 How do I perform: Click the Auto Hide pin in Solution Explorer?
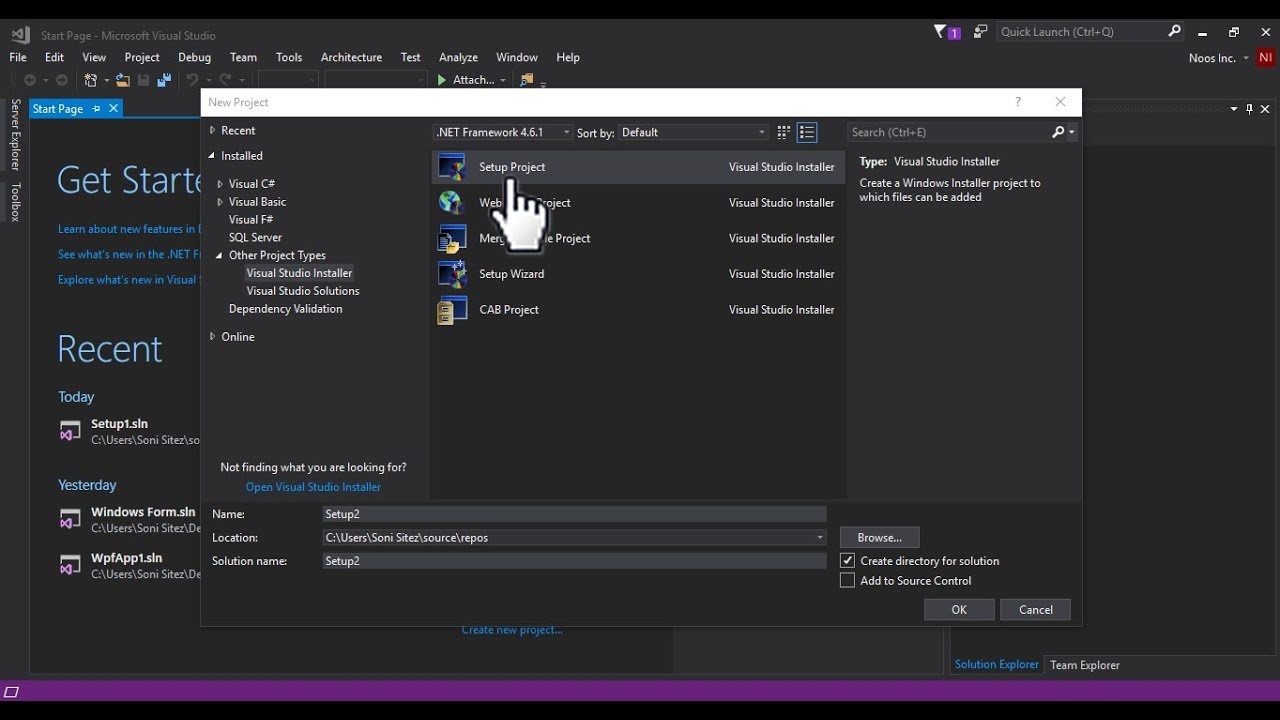point(1249,109)
